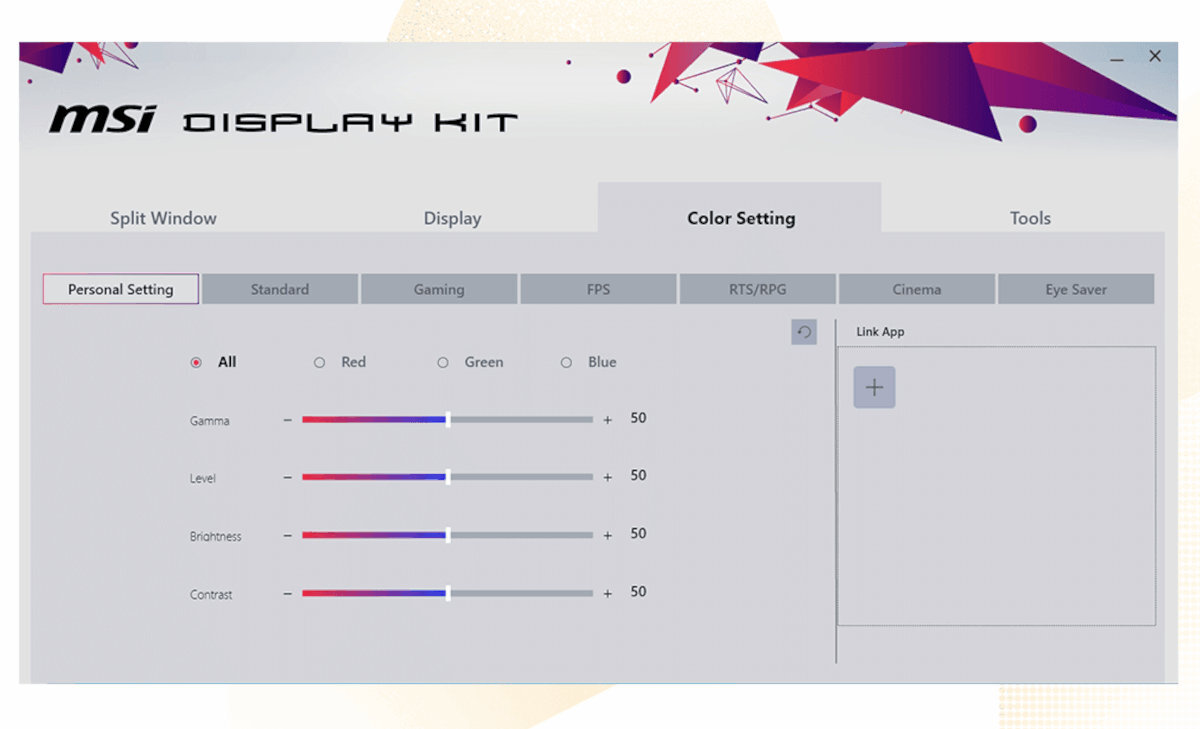Select the Blue channel radio button

566,363
